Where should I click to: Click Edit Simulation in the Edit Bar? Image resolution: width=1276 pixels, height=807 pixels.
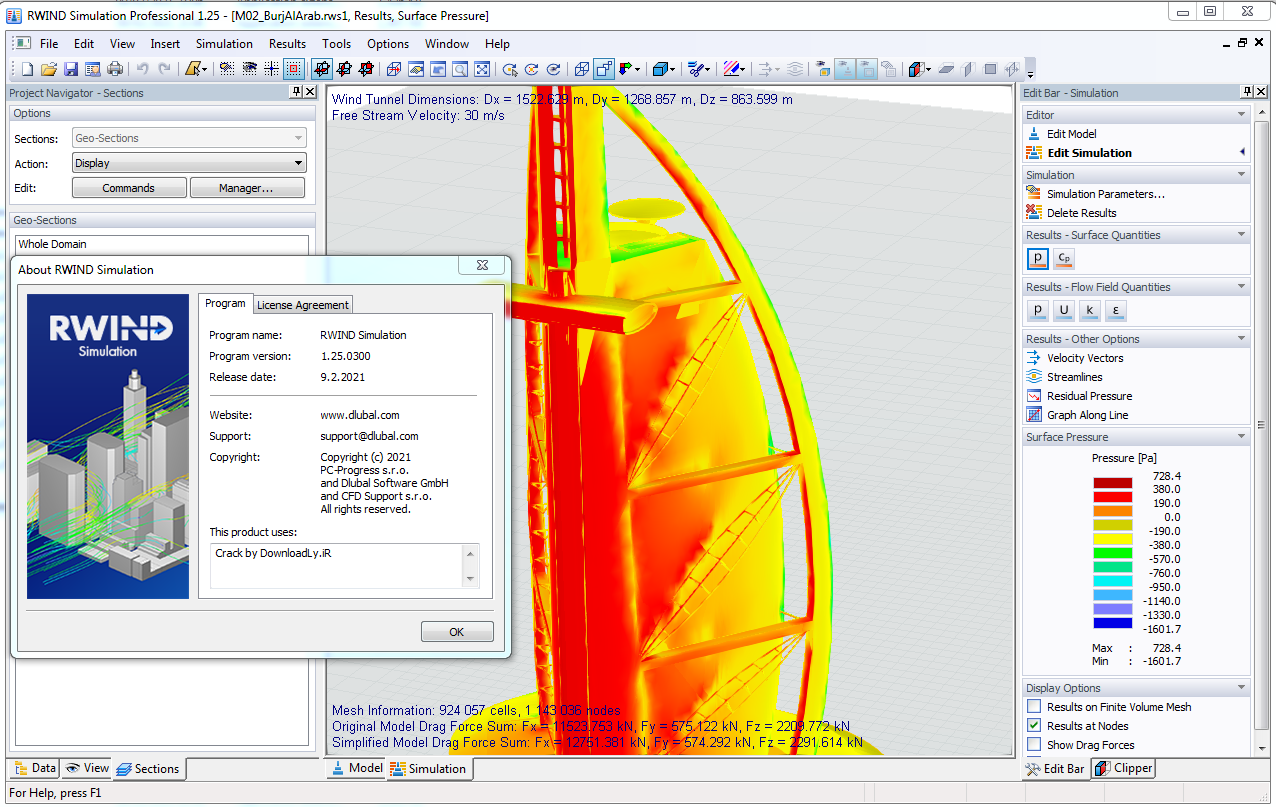1089,153
